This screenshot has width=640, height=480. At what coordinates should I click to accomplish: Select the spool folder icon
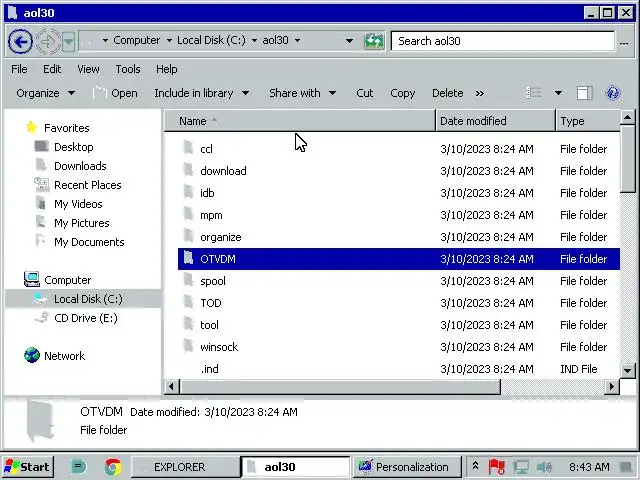188,280
